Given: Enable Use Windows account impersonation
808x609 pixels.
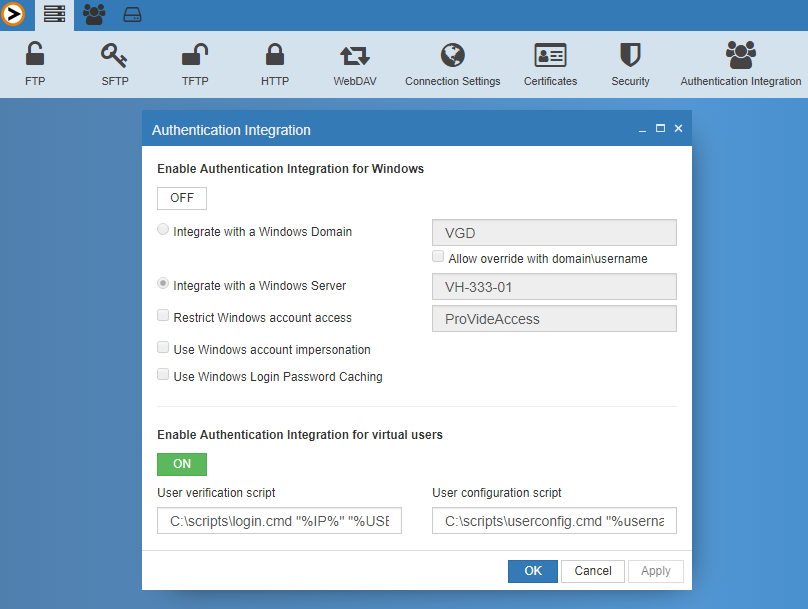Looking at the screenshot, I should (163, 347).
